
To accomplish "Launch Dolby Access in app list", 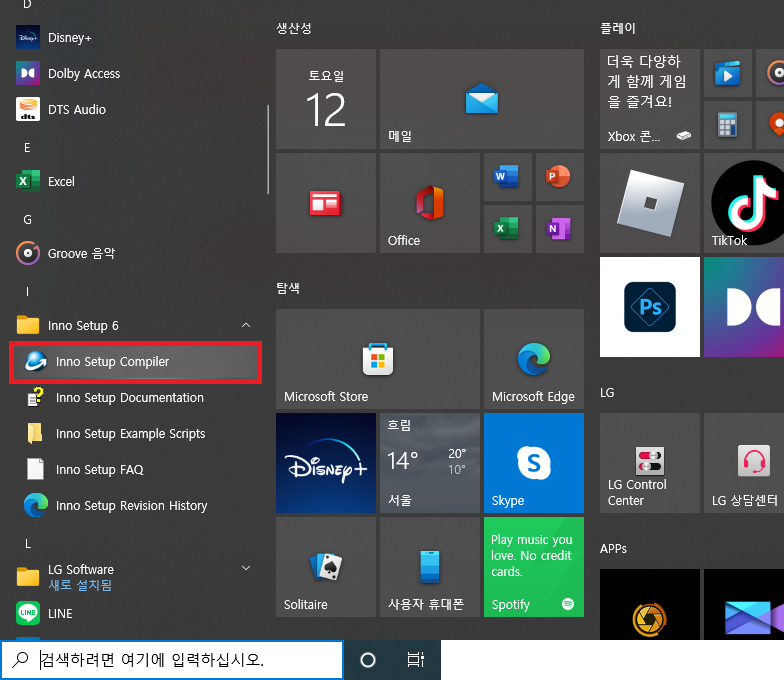I will tap(135, 74).
